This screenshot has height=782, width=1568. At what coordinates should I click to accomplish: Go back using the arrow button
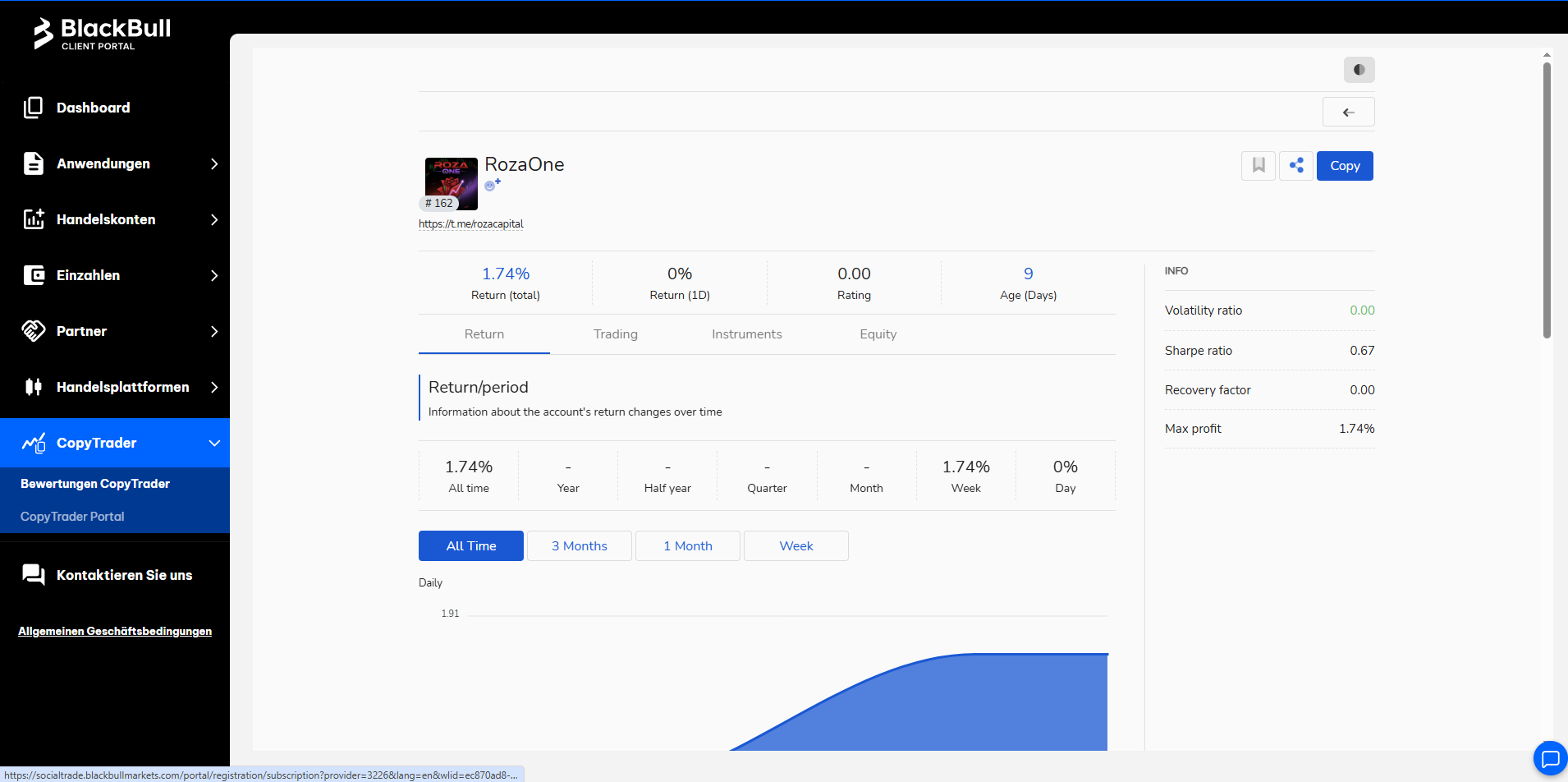1348,113
